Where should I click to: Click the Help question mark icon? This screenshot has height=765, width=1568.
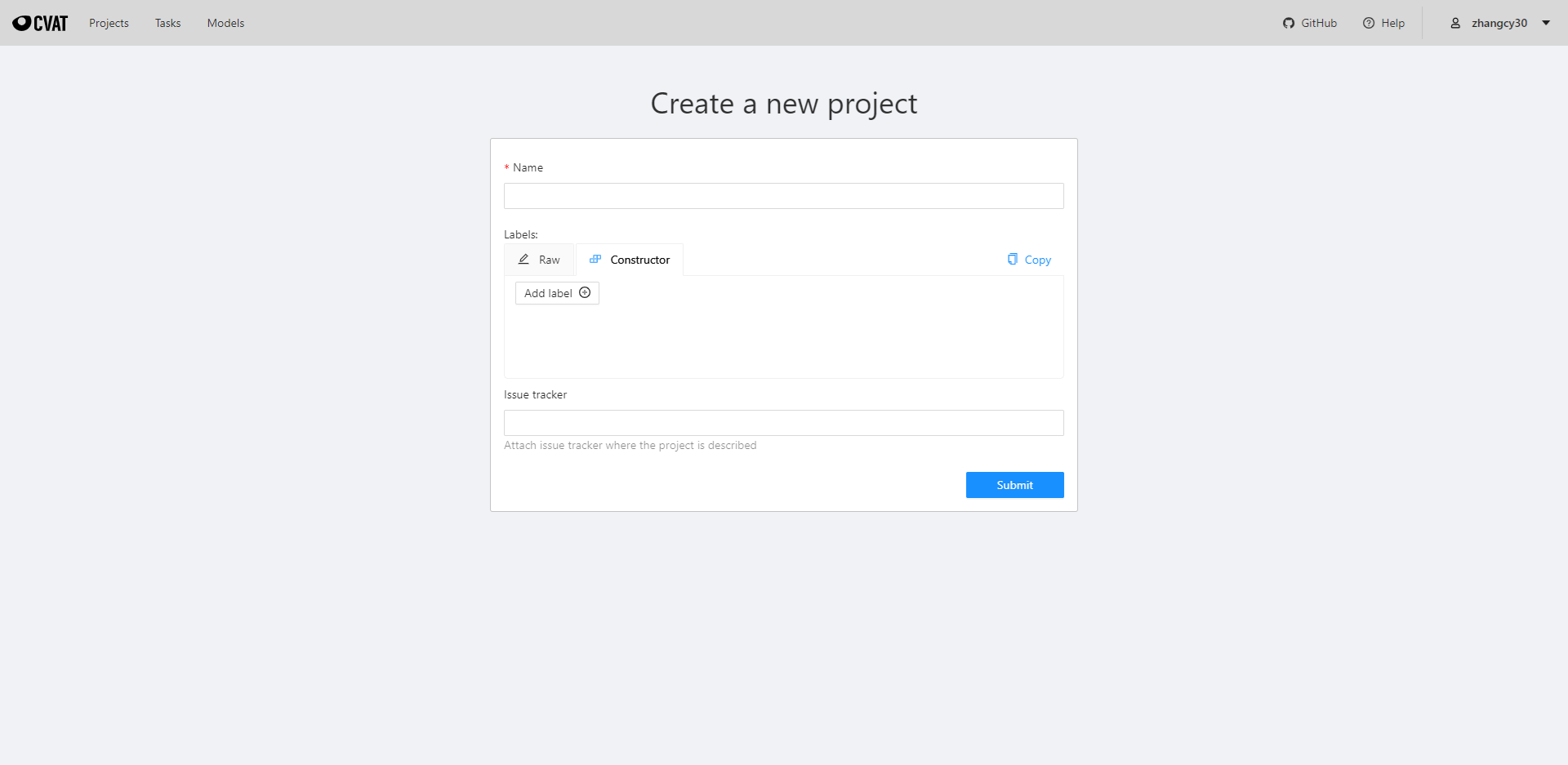point(1369,23)
